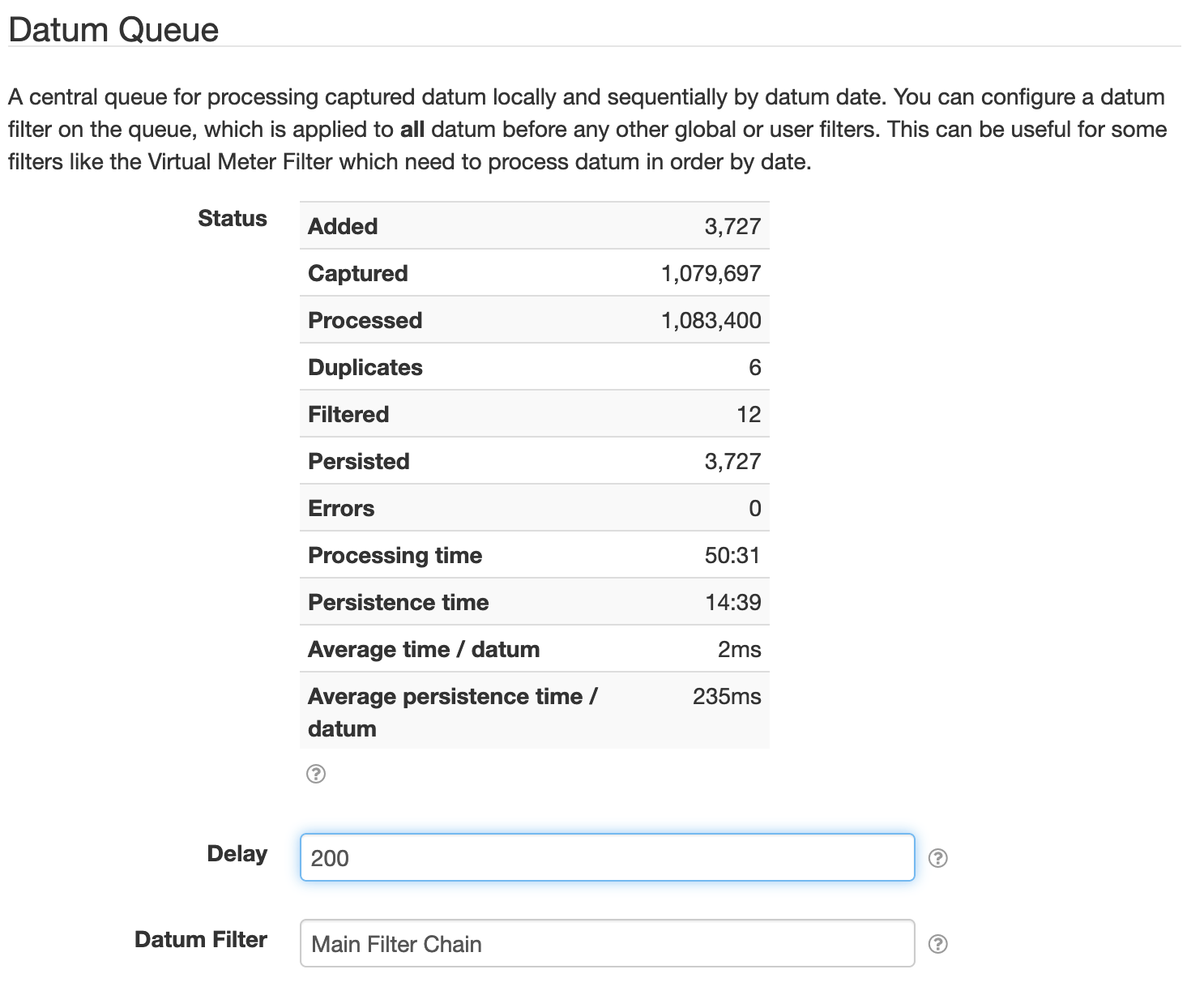Click the value 200 in the Delay field
Viewport: 1204px width, 995px height.
(x=331, y=857)
